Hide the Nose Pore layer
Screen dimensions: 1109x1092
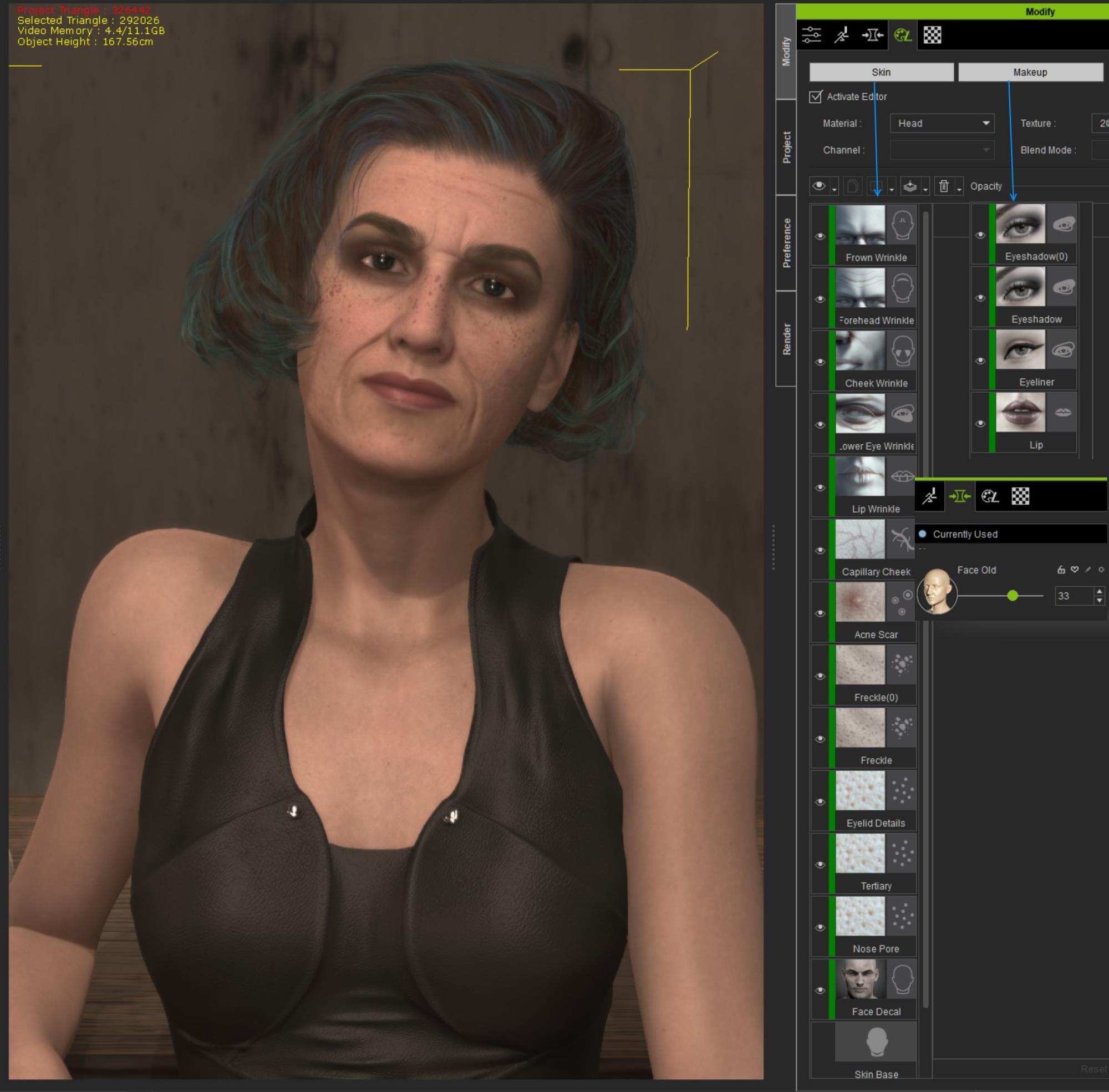(820, 927)
